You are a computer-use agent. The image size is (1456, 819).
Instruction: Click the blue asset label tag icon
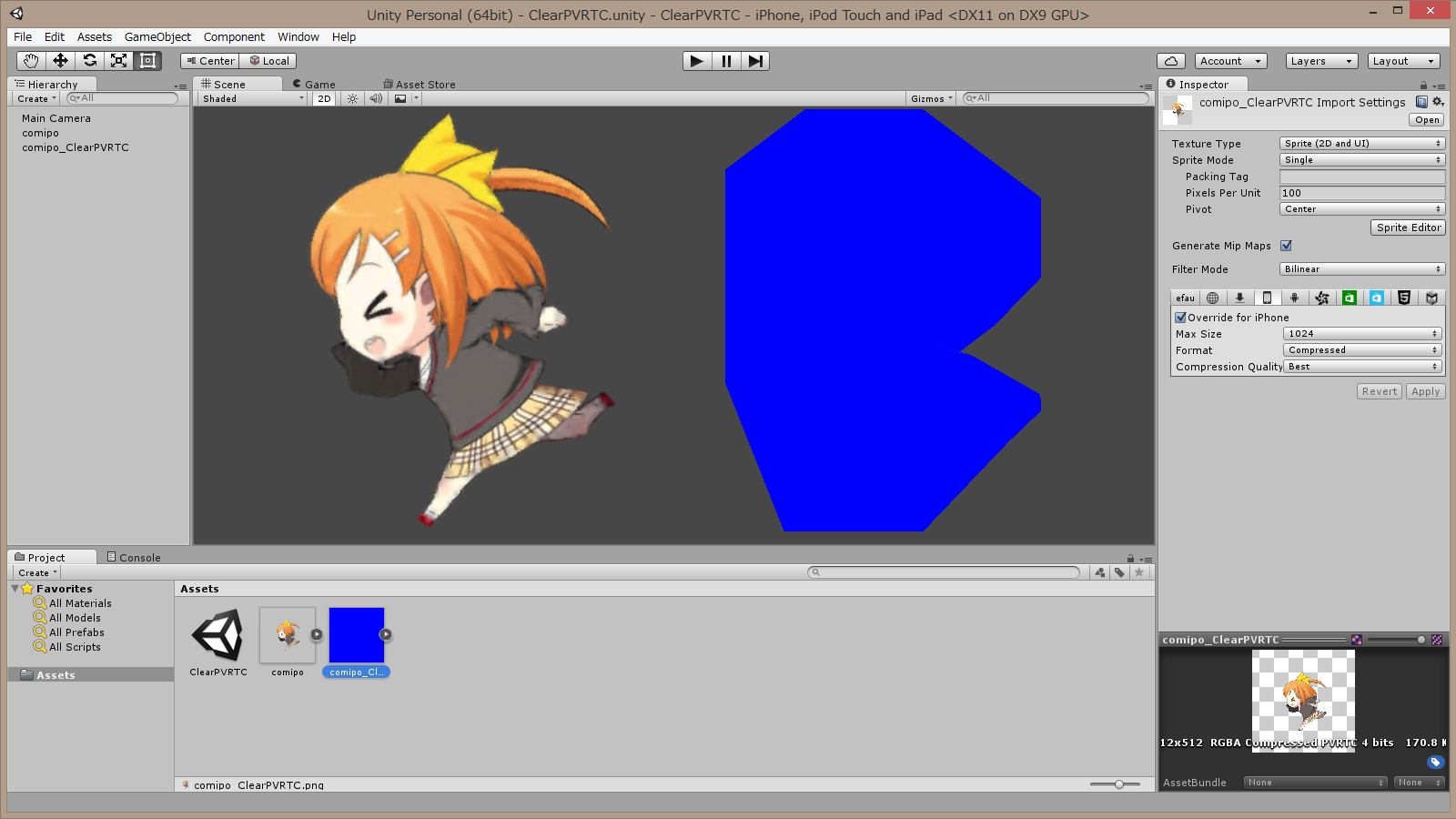(x=1435, y=763)
